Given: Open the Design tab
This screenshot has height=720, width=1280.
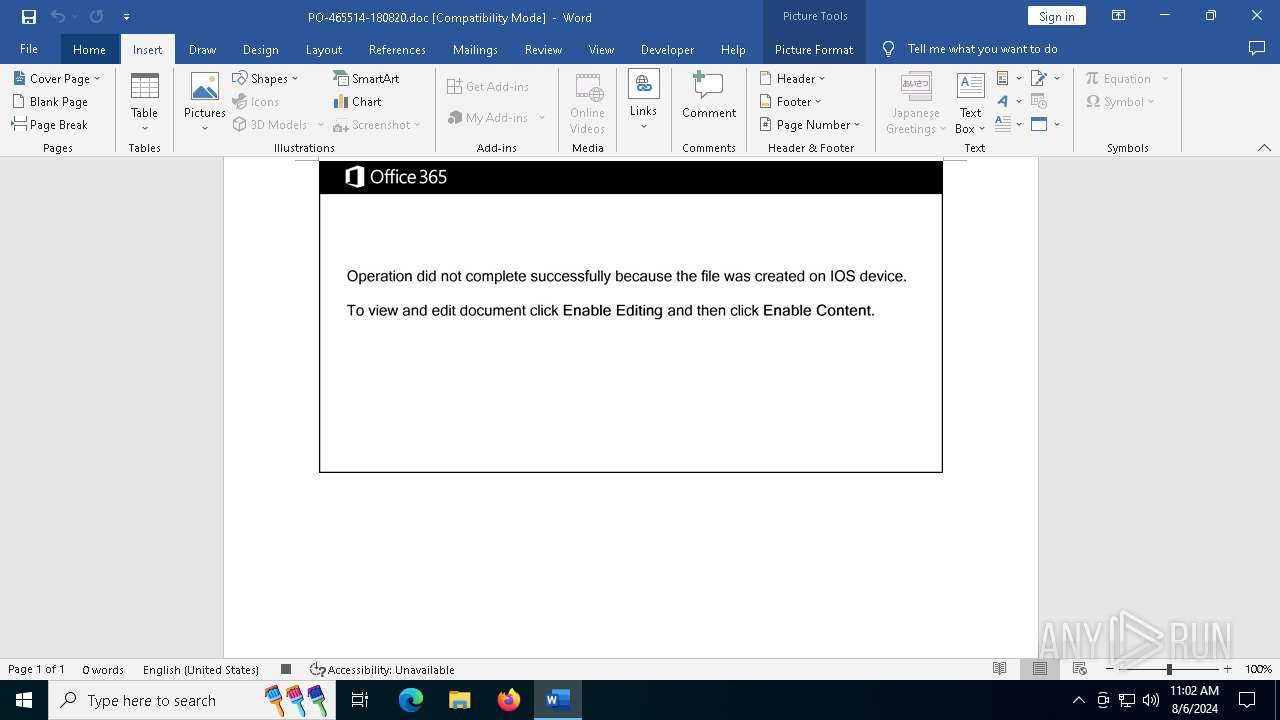Looking at the screenshot, I should (x=260, y=49).
